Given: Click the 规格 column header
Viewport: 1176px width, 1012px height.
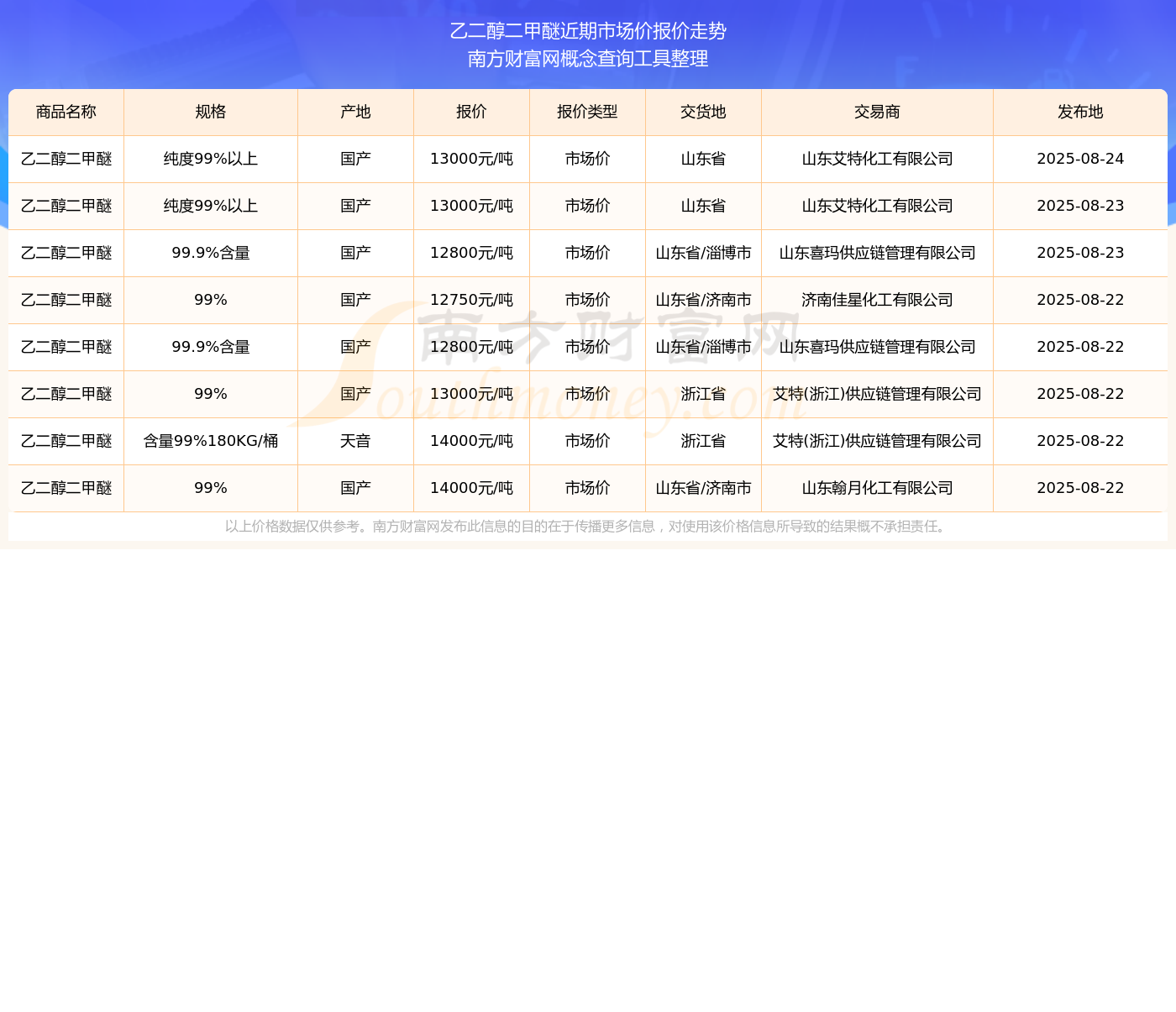Looking at the screenshot, I should point(211,112).
